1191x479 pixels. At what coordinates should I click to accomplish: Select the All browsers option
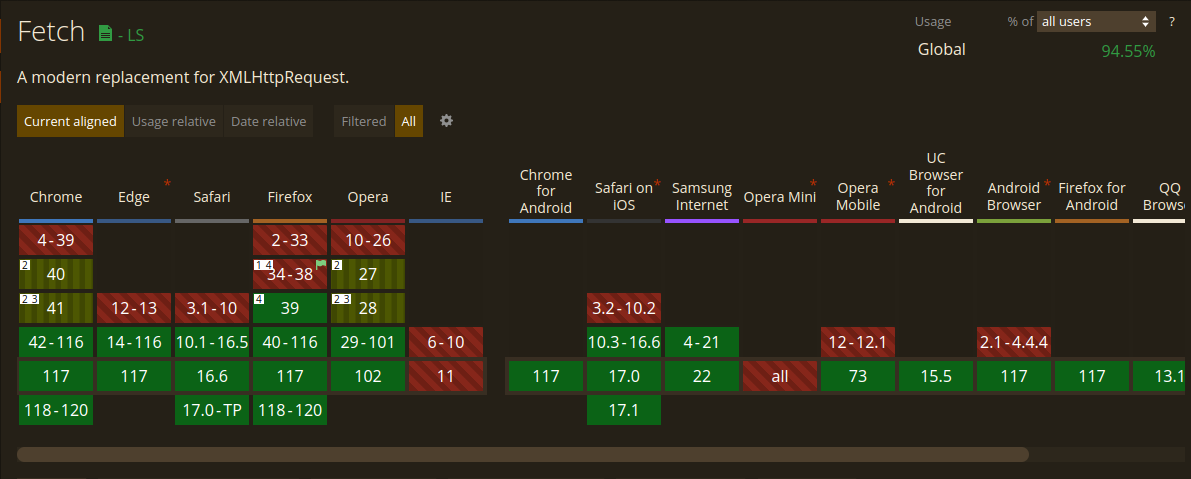[409, 121]
